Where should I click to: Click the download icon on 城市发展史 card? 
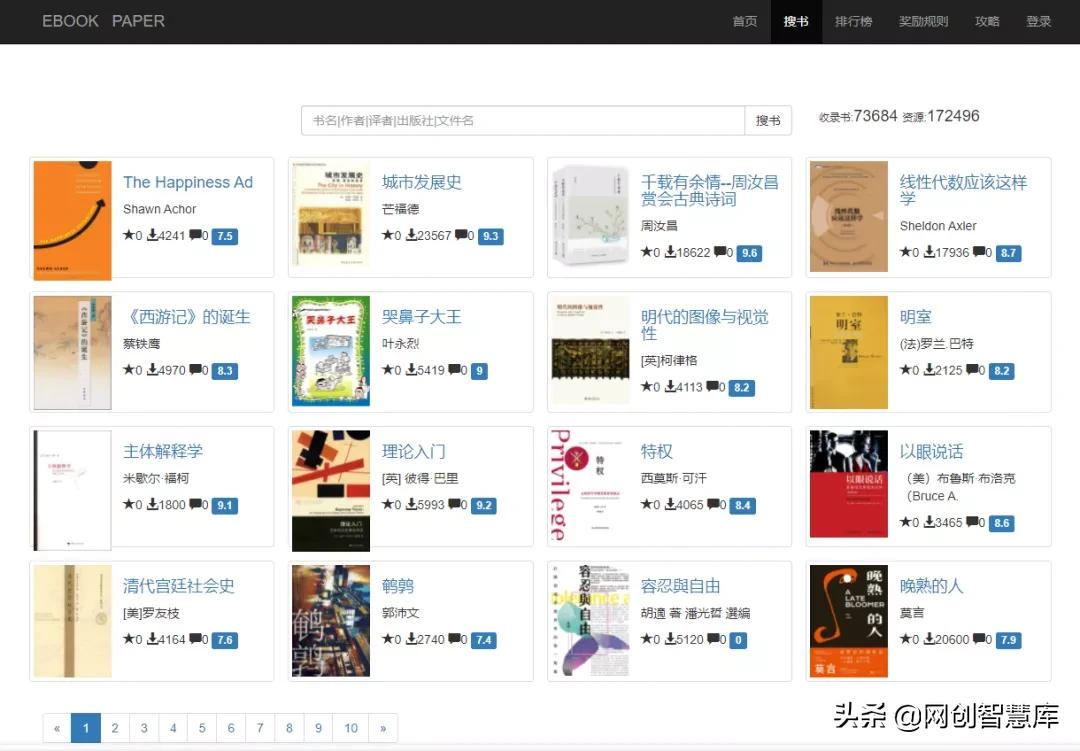tap(412, 236)
